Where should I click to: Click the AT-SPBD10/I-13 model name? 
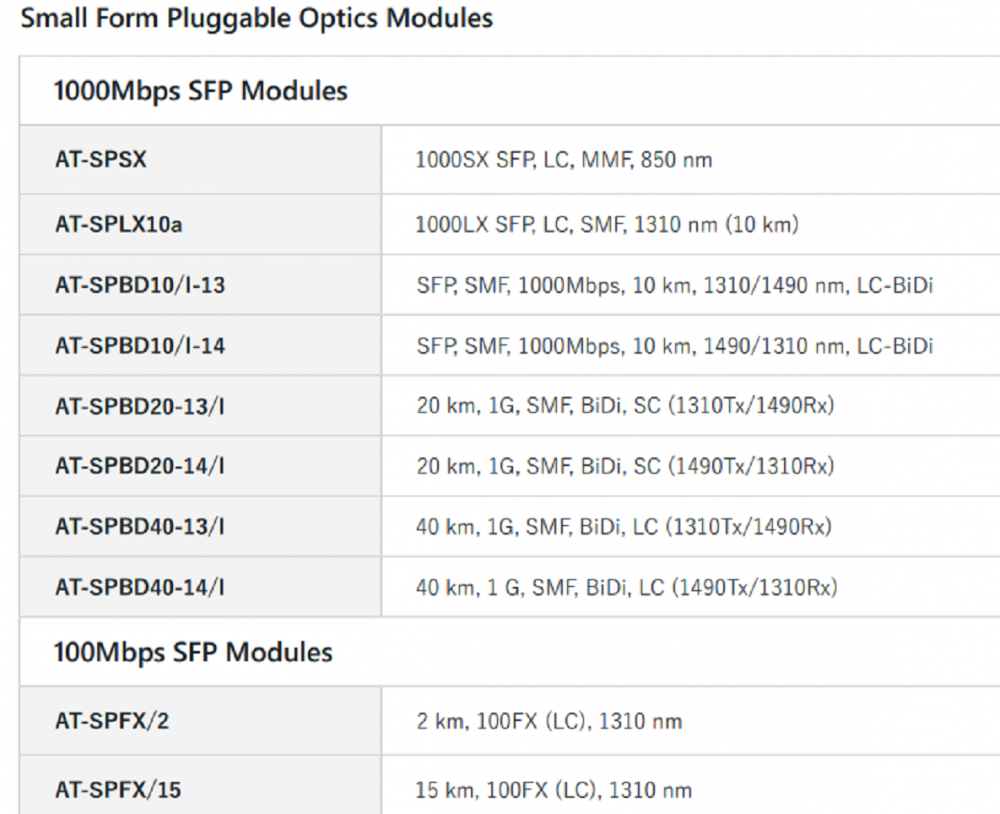(x=140, y=285)
